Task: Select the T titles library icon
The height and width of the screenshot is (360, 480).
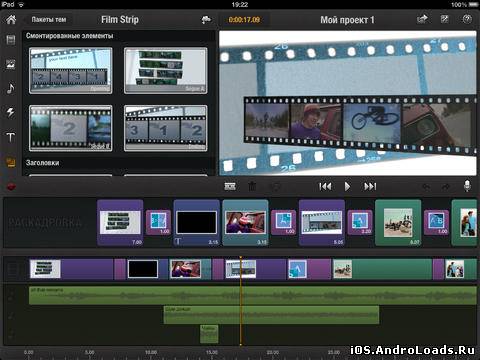Action: pos(11,137)
